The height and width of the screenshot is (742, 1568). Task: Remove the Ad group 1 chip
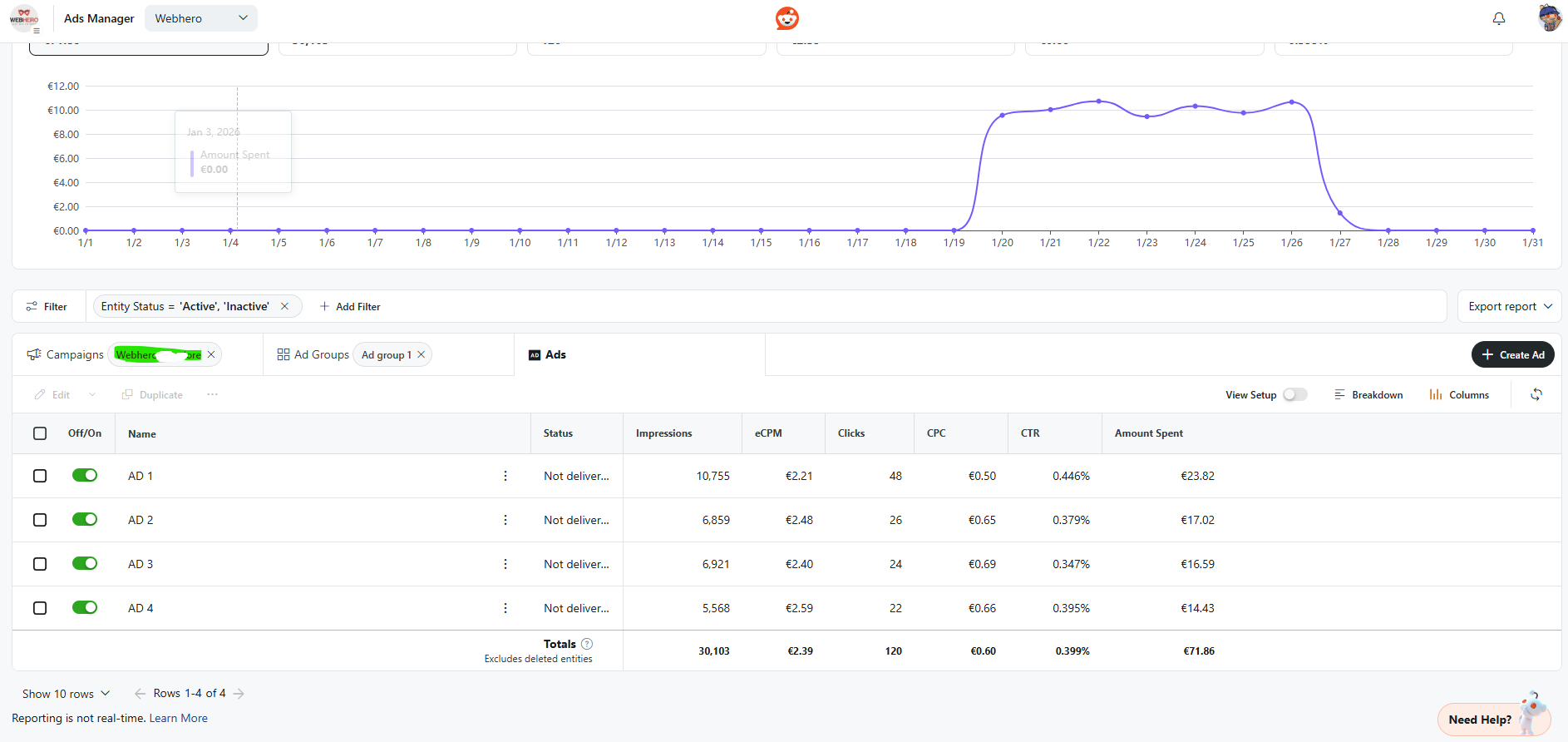point(422,354)
